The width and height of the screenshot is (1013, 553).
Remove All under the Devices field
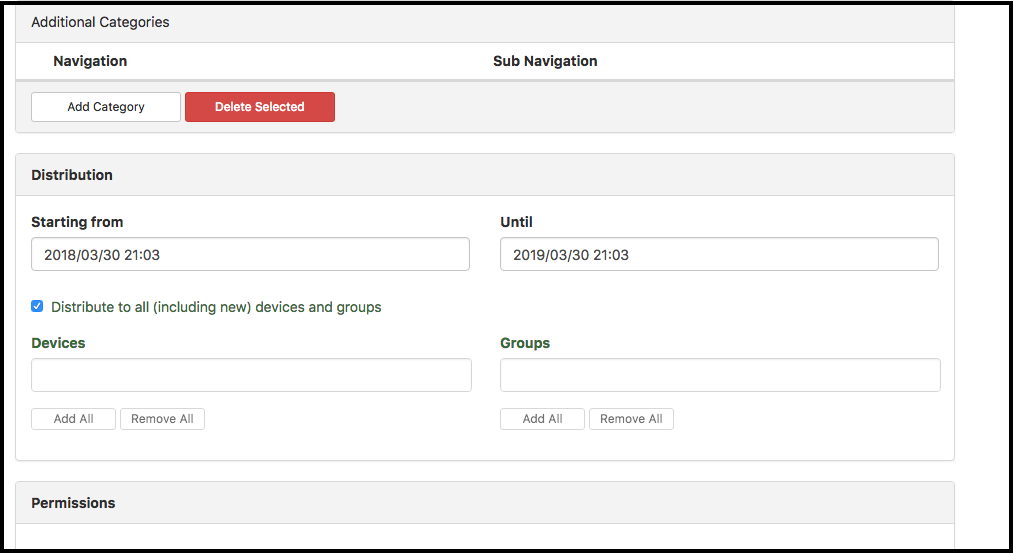[162, 419]
